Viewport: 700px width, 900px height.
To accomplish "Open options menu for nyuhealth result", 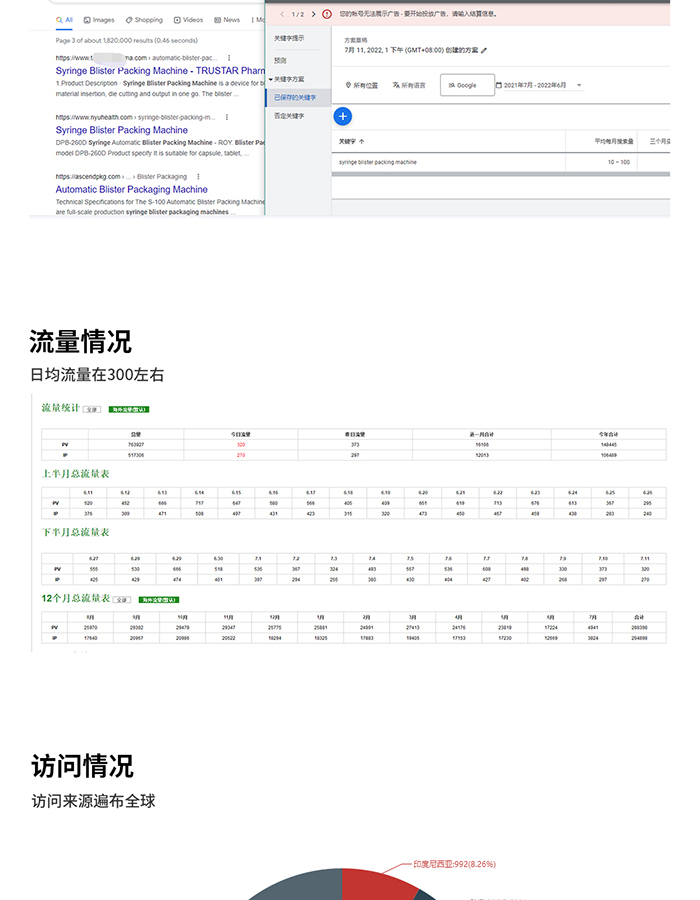I will coord(227,117).
